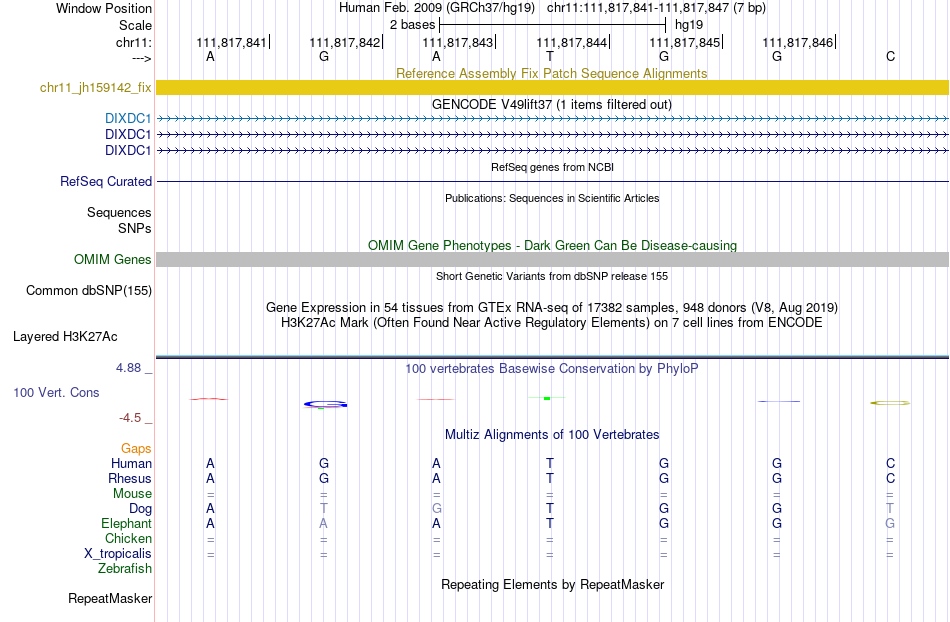The image size is (950, 622).
Task: Click 'GENCODE V49lift37 (1 items filtered out)' title
Action: 552,105
